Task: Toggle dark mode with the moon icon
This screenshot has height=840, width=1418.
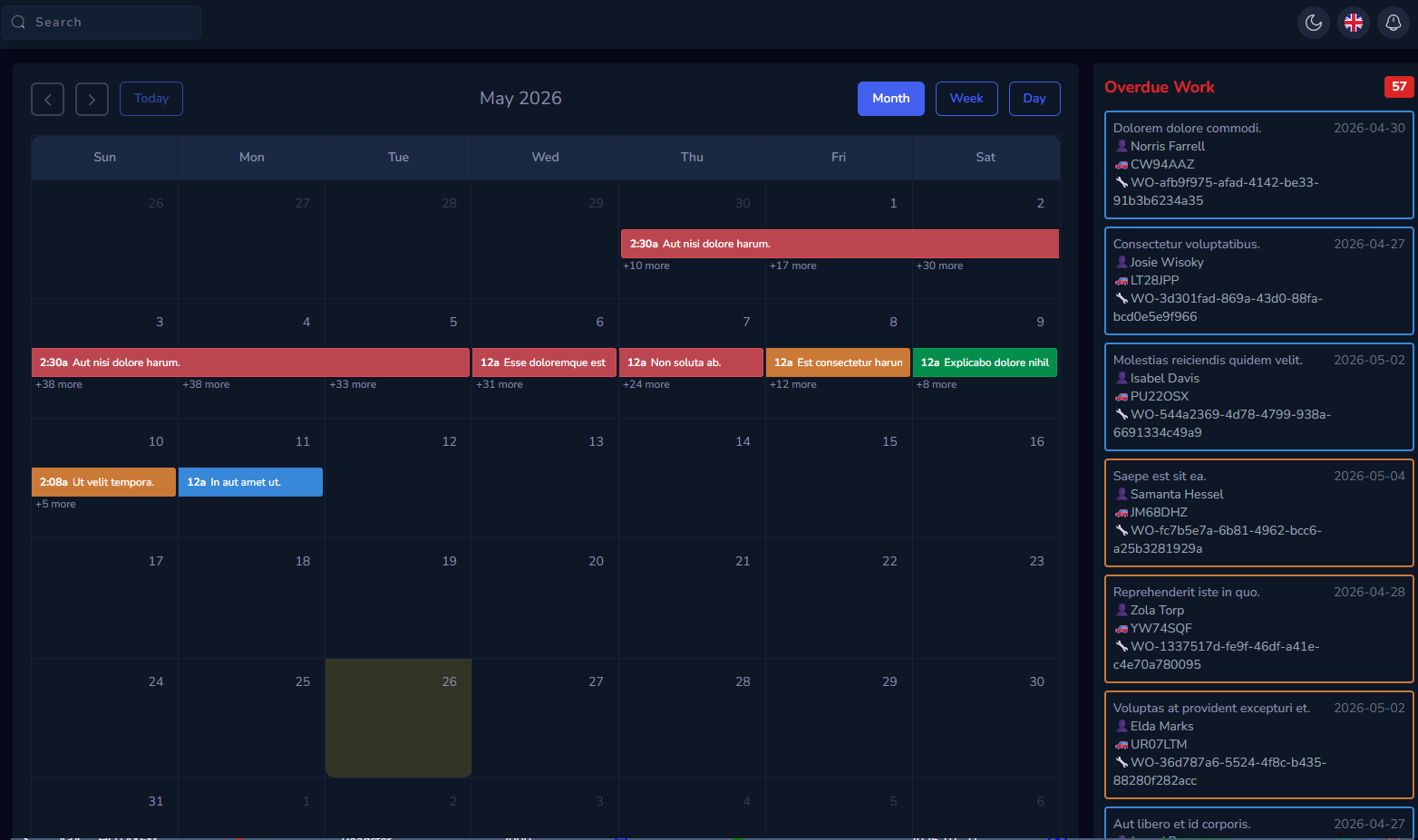Action: point(1314,23)
